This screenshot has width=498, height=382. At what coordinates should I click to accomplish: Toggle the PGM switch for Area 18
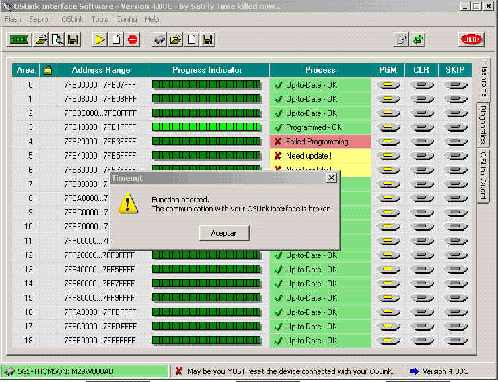click(388, 341)
